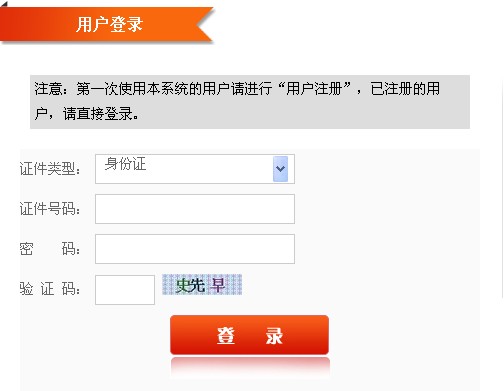Focus the 证件号码 input field
The image size is (504, 391).
[195, 209]
